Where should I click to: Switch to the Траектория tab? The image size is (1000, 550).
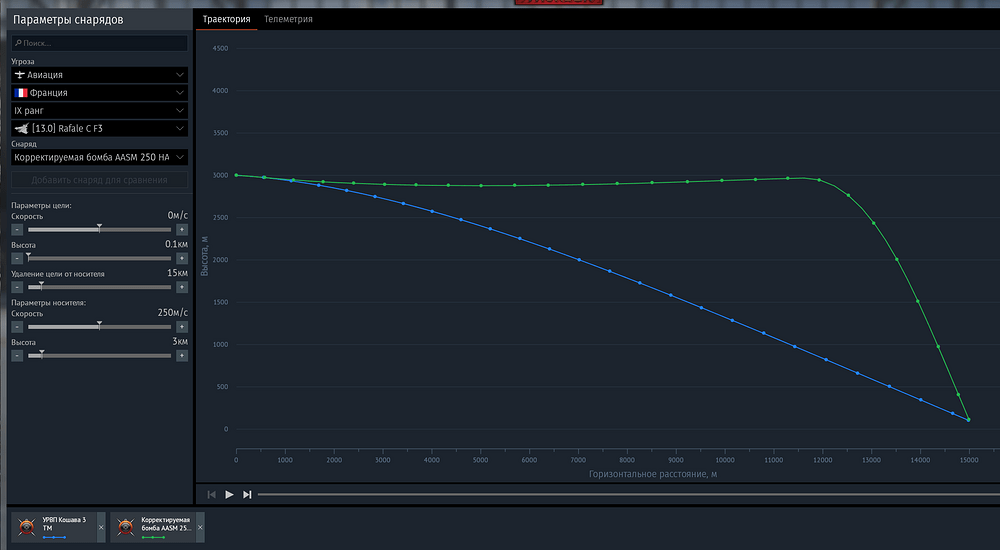(x=226, y=19)
